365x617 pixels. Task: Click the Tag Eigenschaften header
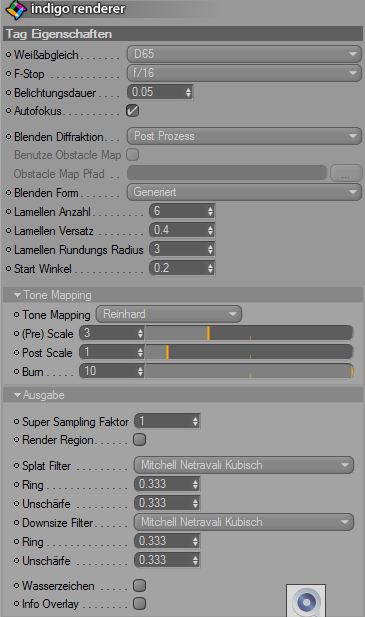[183, 34]
